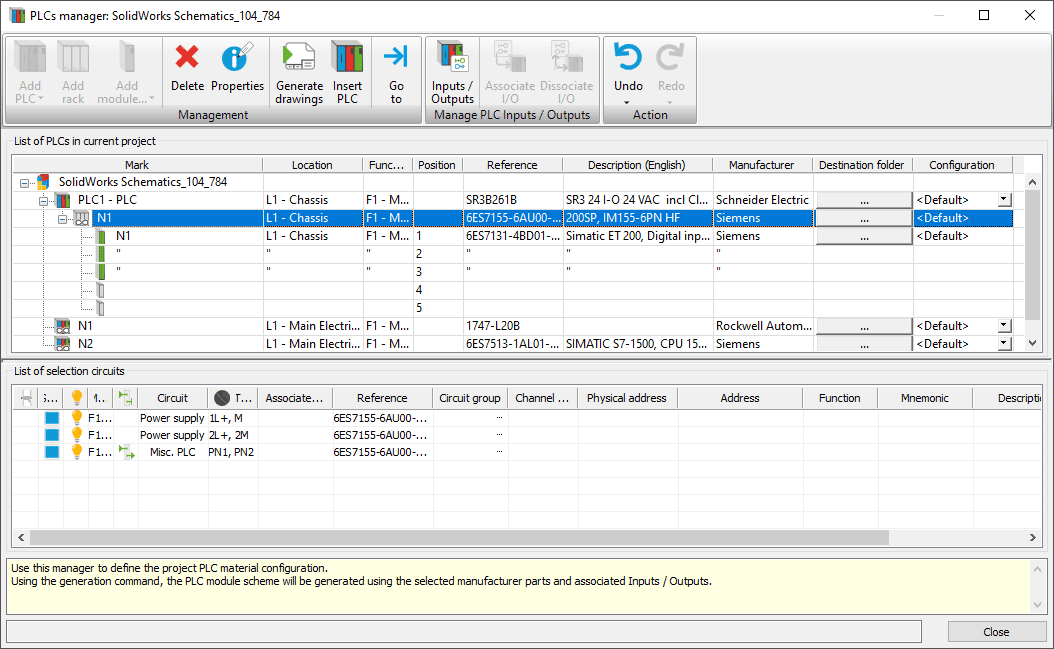Collapse the PLC1 - PLC tree node
1054x649 pixels.
tap(44, 201)
